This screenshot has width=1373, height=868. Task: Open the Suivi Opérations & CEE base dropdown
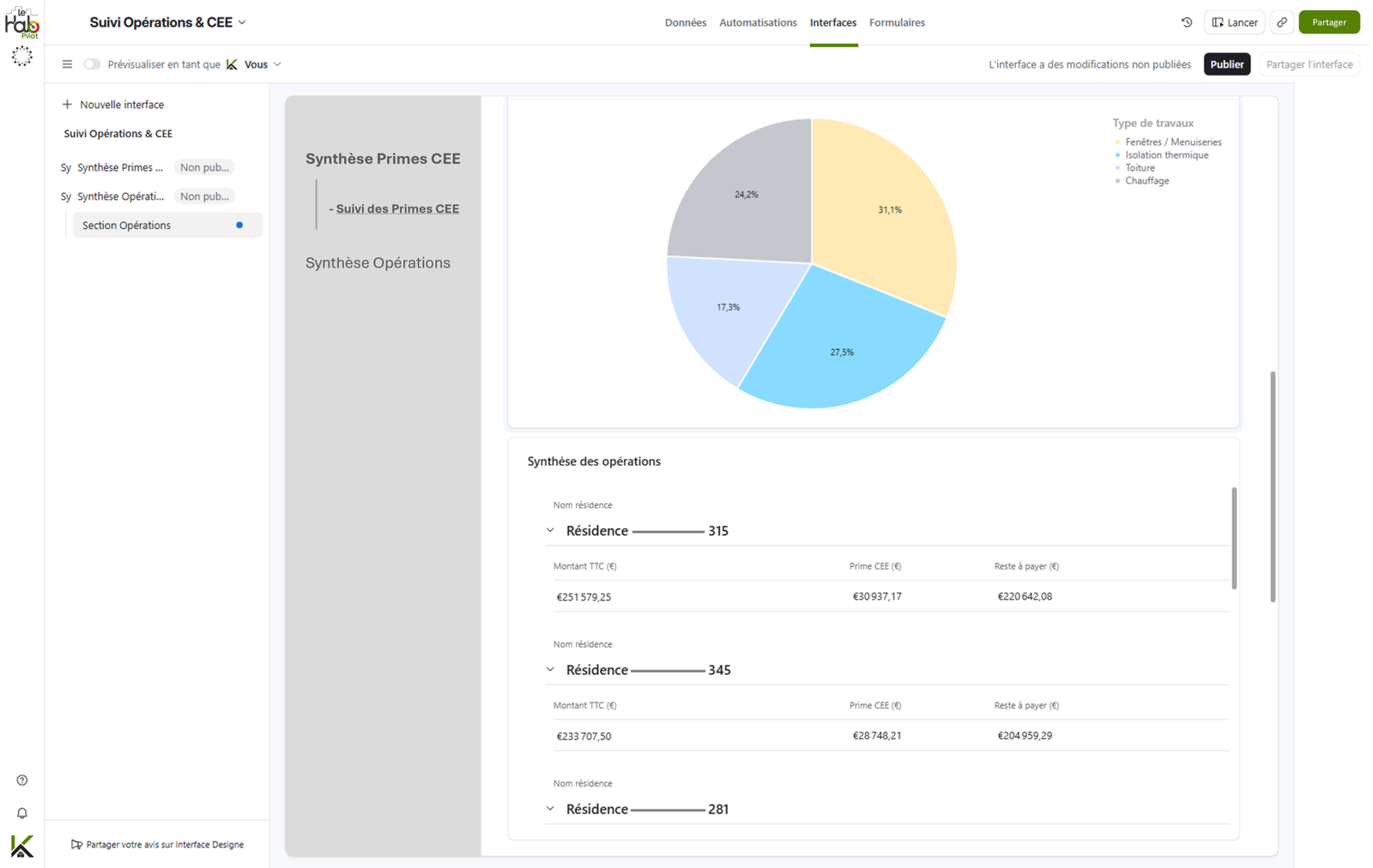click(x=168, y=22)
